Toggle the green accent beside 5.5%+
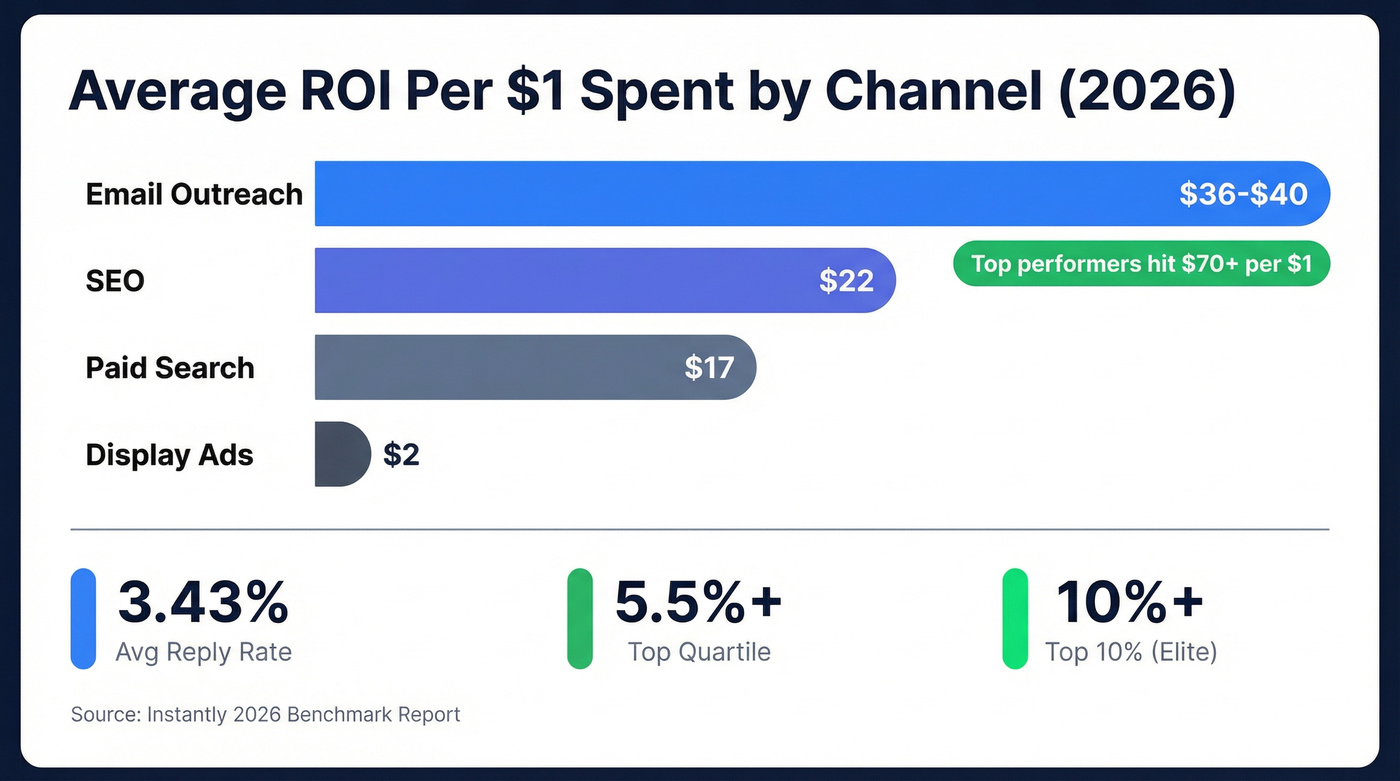The image size is (1400, 781). coord(580,617)
